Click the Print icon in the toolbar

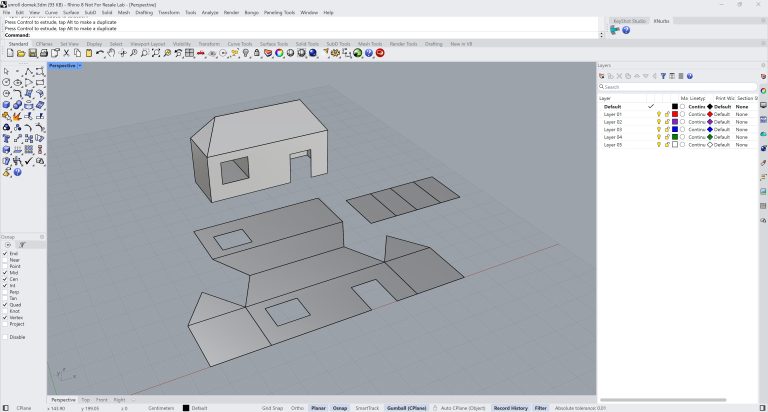44,53
